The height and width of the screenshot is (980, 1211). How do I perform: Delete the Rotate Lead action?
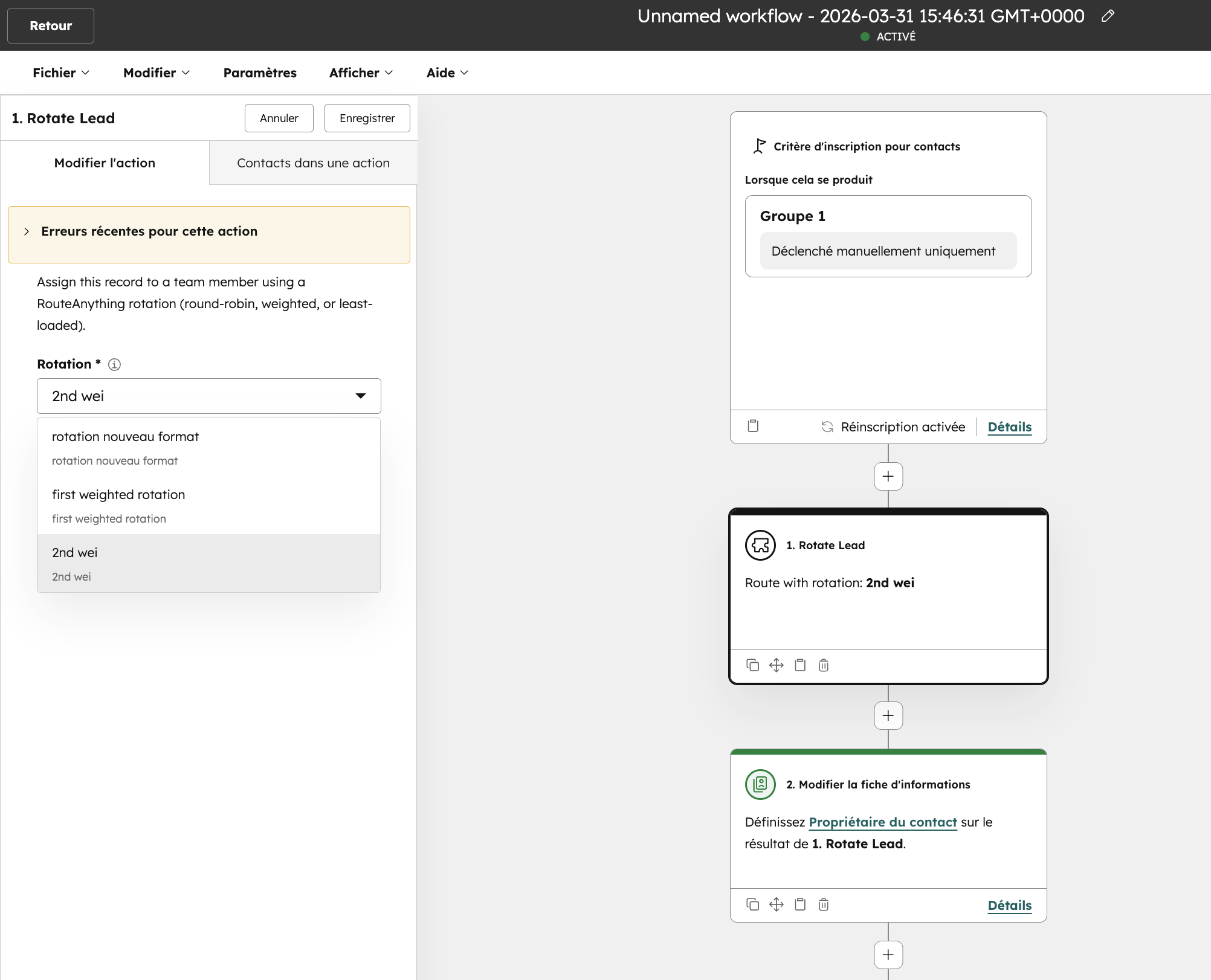[824, 665]
